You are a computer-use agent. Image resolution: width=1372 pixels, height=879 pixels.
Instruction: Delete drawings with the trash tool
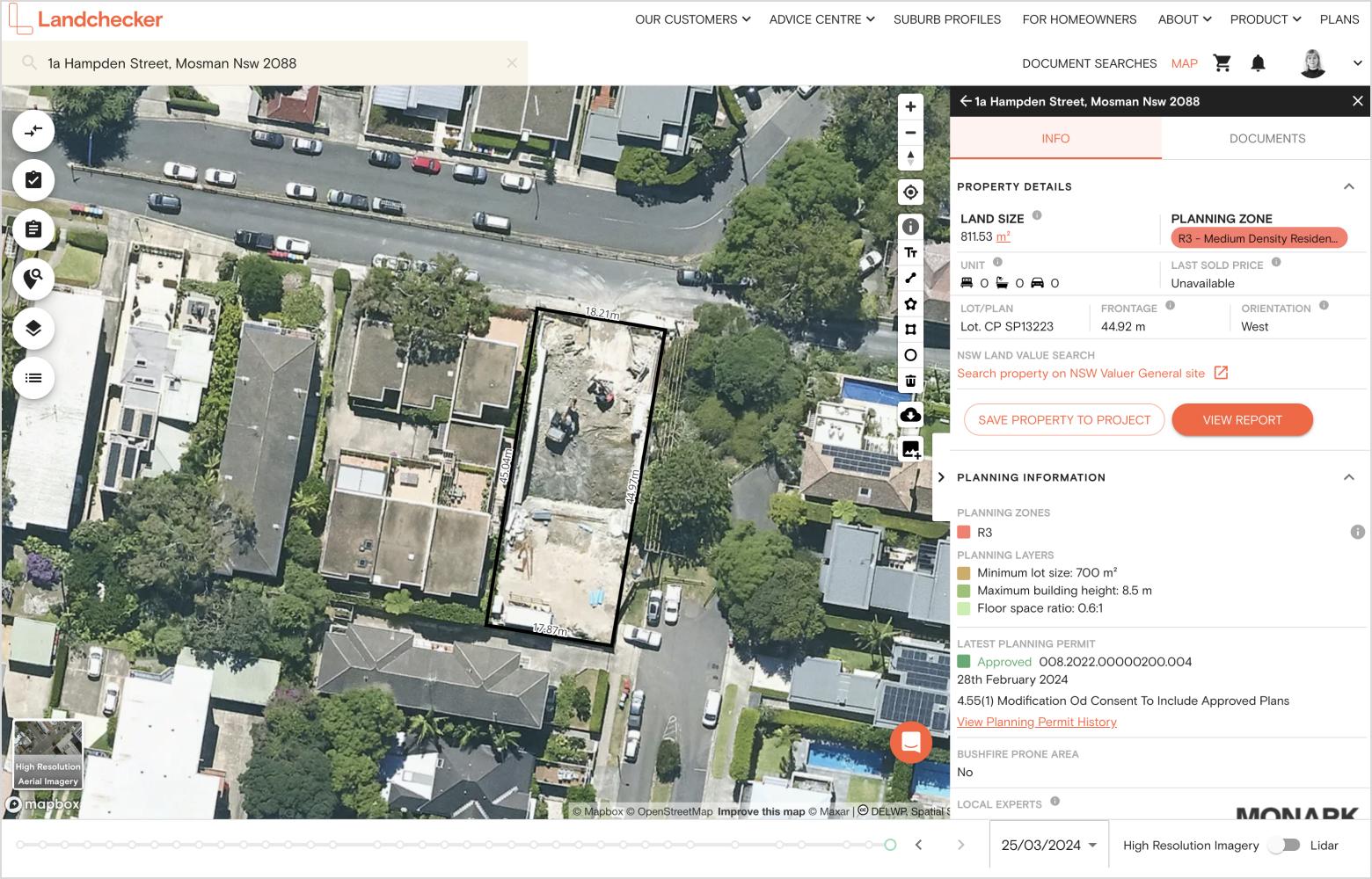(910, 381)
